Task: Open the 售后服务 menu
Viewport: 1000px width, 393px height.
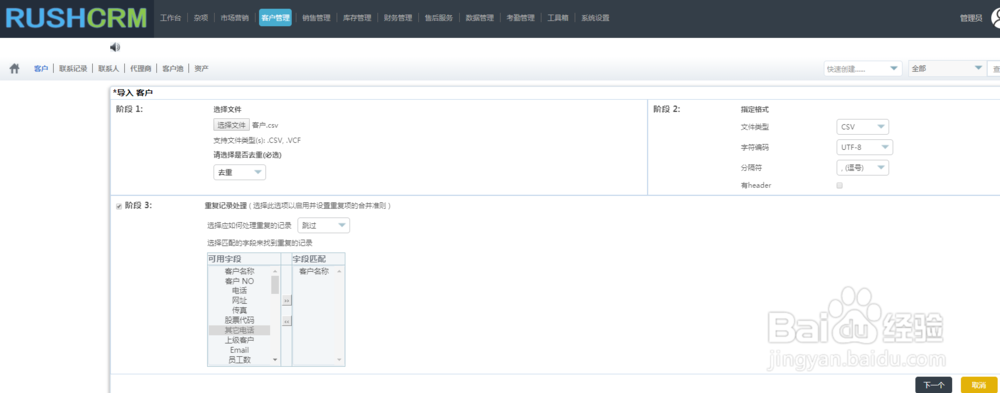Action: coord(439,19)
